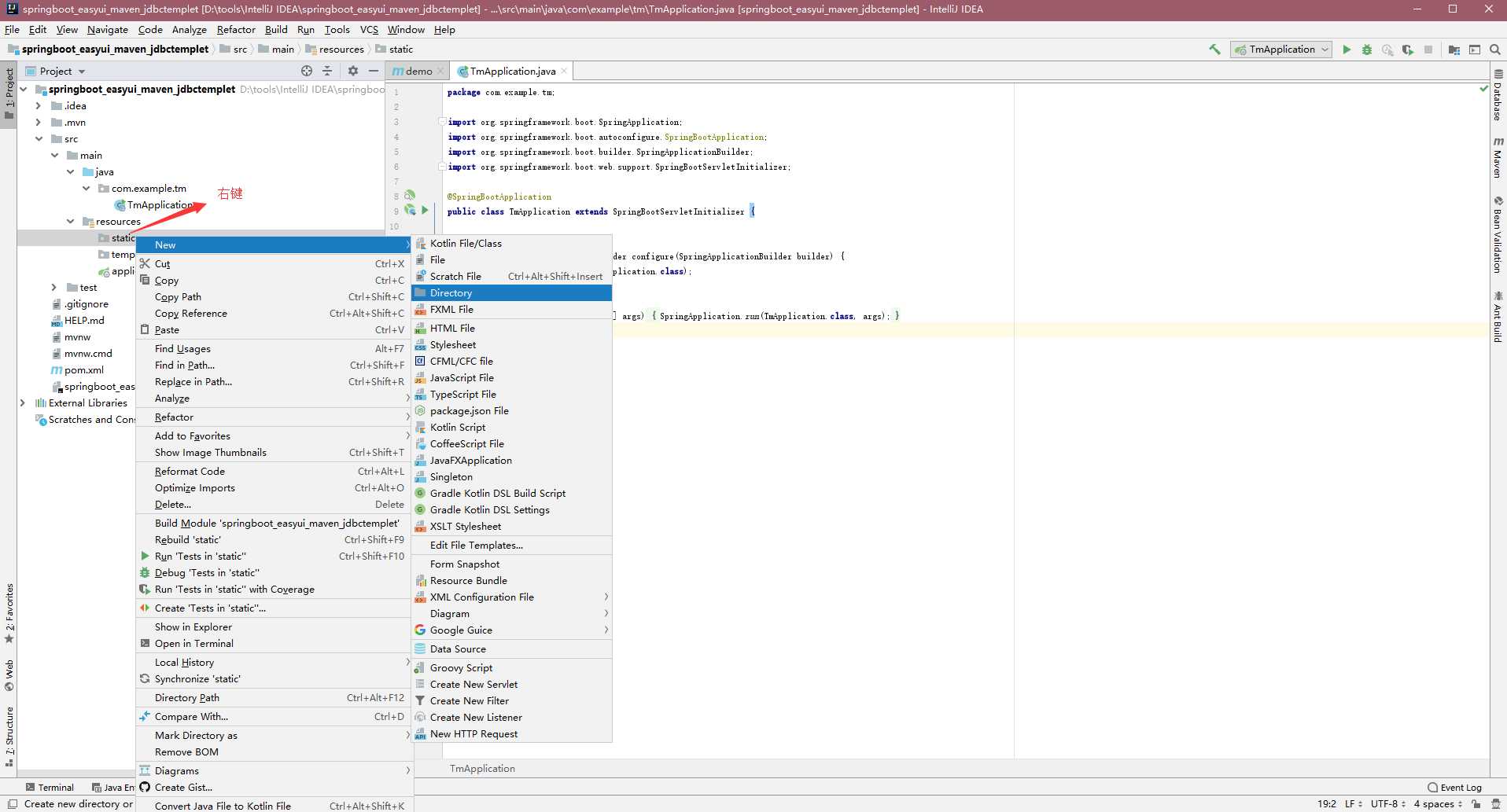Click the green inspection checkmark in editor

pos(1483,89)
